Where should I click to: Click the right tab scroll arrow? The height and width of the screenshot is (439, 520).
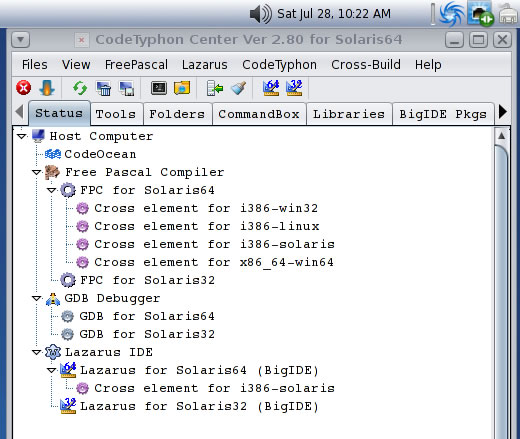click(x=502, y=112)
